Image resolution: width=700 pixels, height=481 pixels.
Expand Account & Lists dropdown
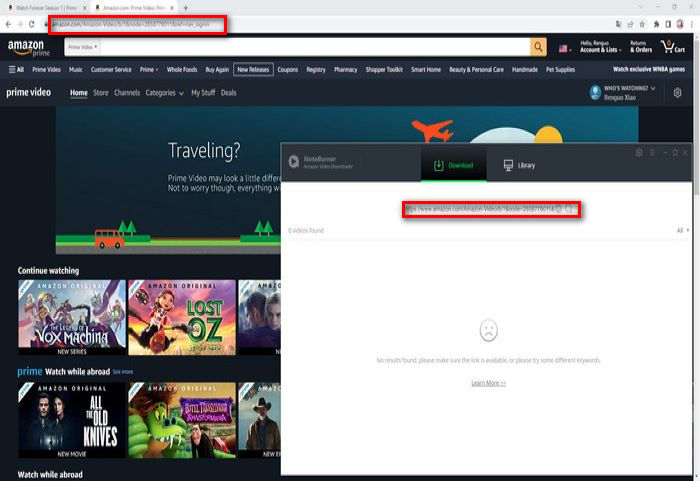tap(600, 47)
